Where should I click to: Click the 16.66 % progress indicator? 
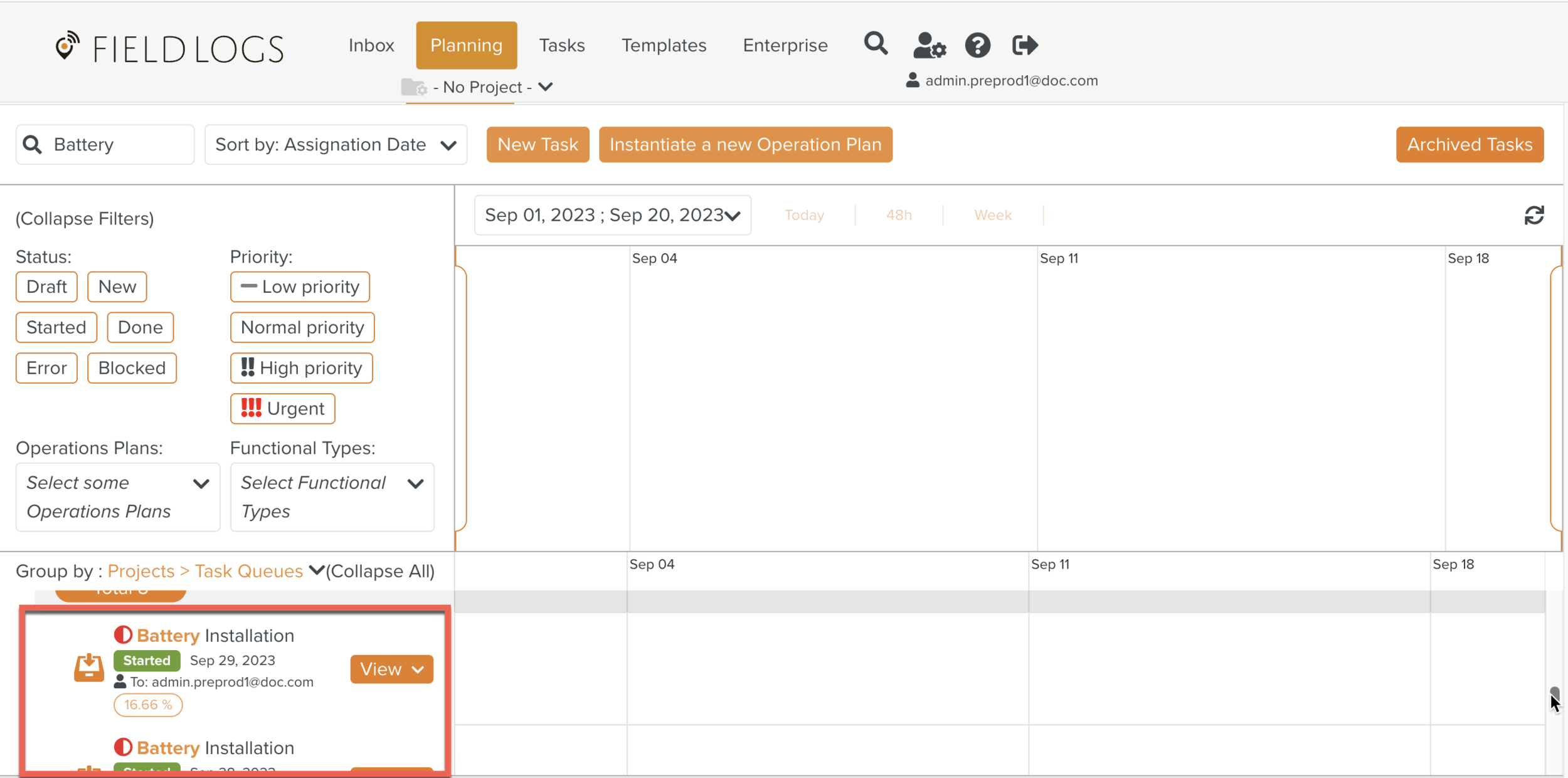coord(148,705)
